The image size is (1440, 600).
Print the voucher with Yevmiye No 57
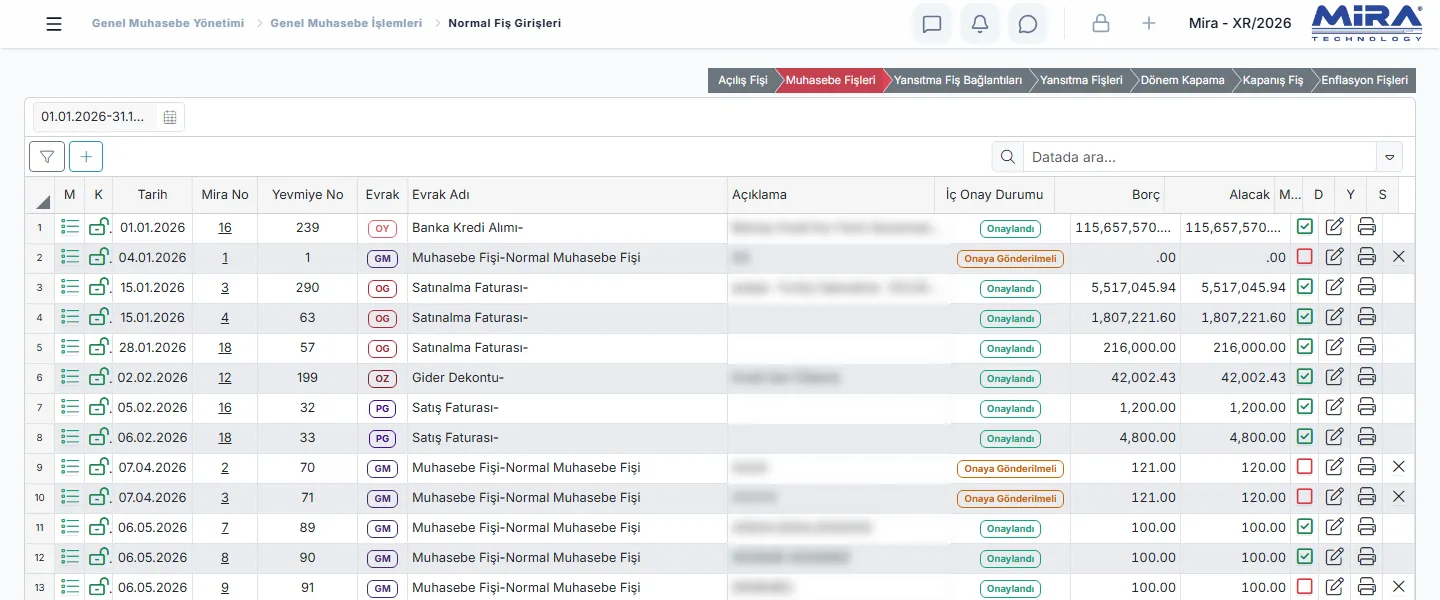1367,347
